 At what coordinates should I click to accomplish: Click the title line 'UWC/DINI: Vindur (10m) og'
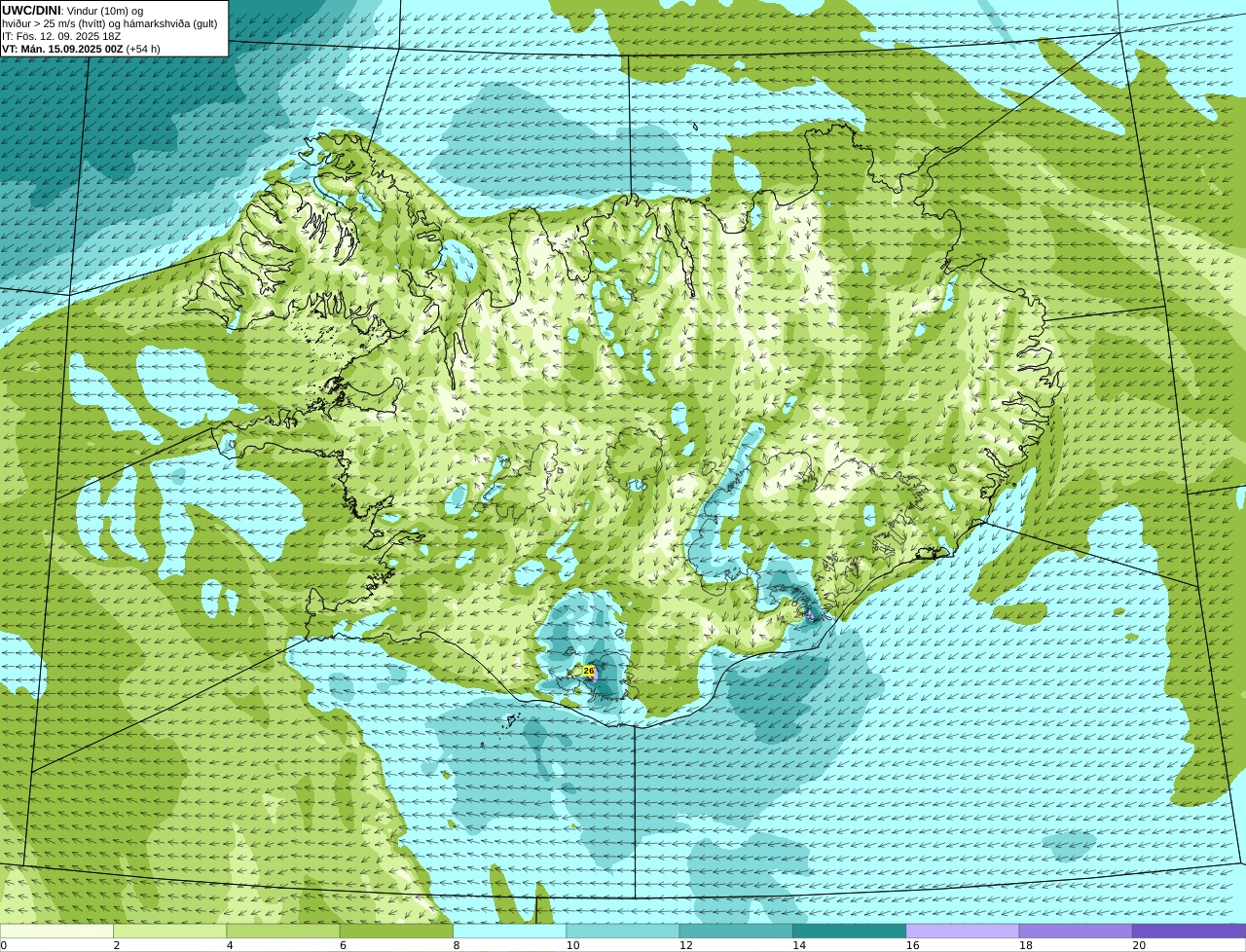tap(73, 11)
